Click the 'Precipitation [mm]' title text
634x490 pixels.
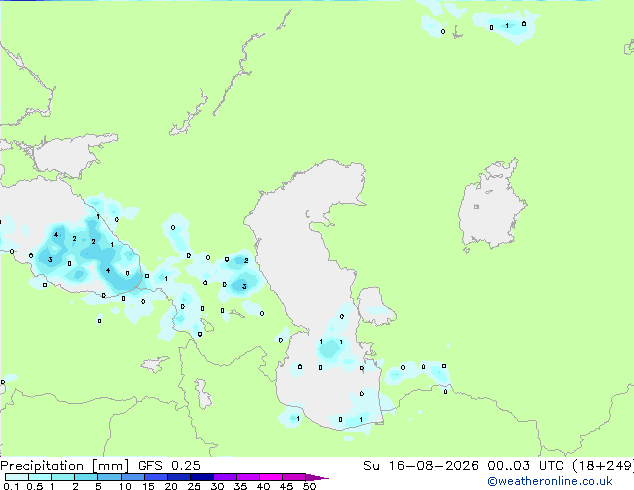(x=64, y=466)
